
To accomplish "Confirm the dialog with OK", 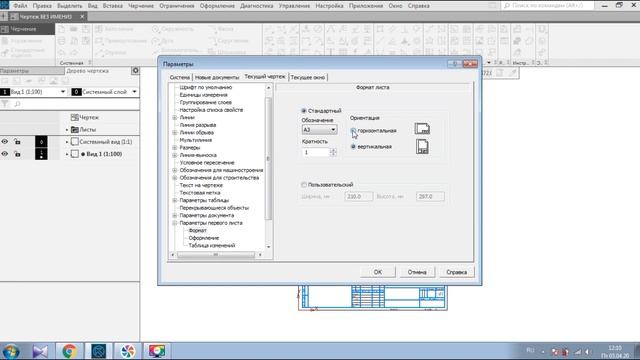I will point(378,272).
